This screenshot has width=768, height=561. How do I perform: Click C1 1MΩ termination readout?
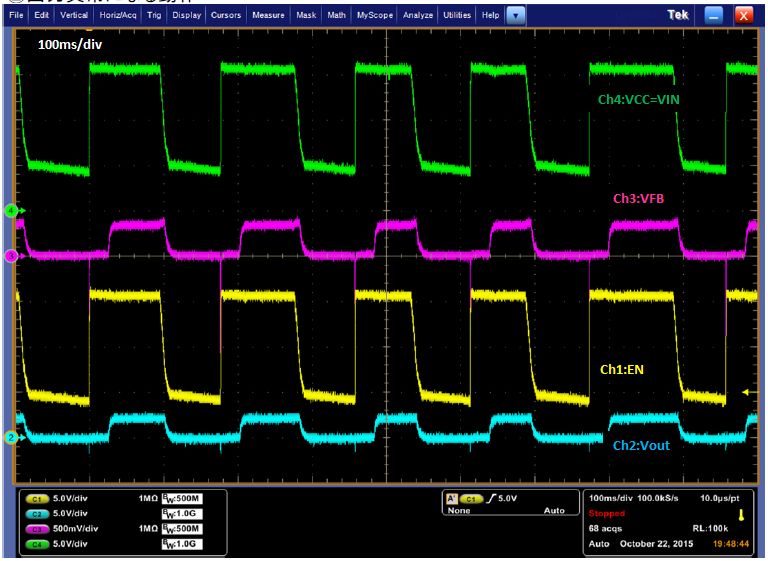[148, 499]
